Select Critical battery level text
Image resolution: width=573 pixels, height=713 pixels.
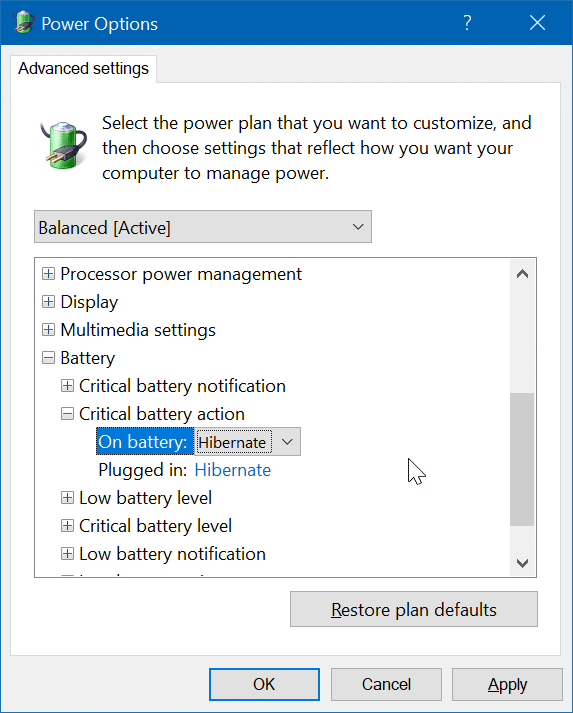point(156,526)
